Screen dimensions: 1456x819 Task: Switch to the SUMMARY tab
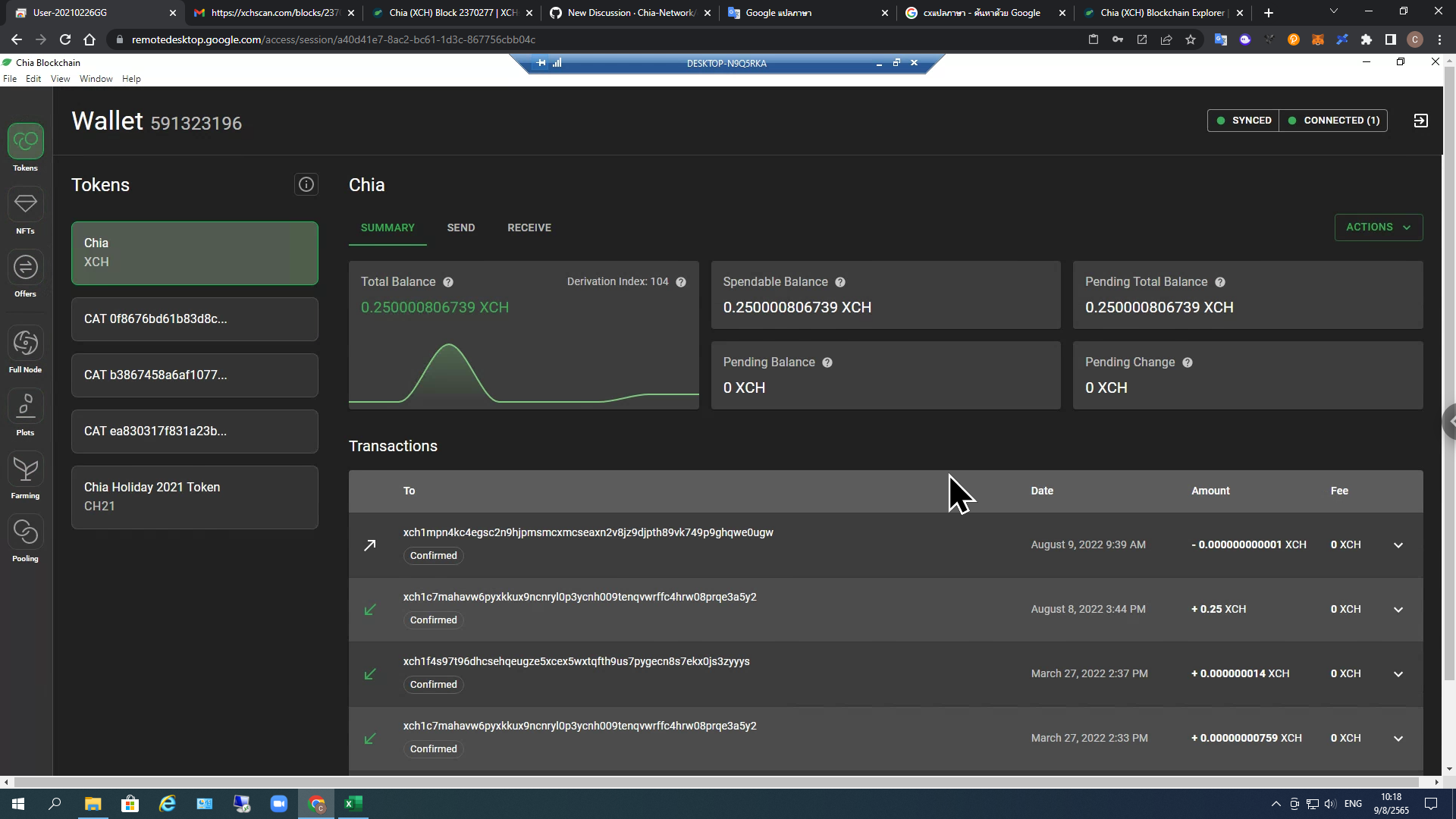[x=388, y=227]
